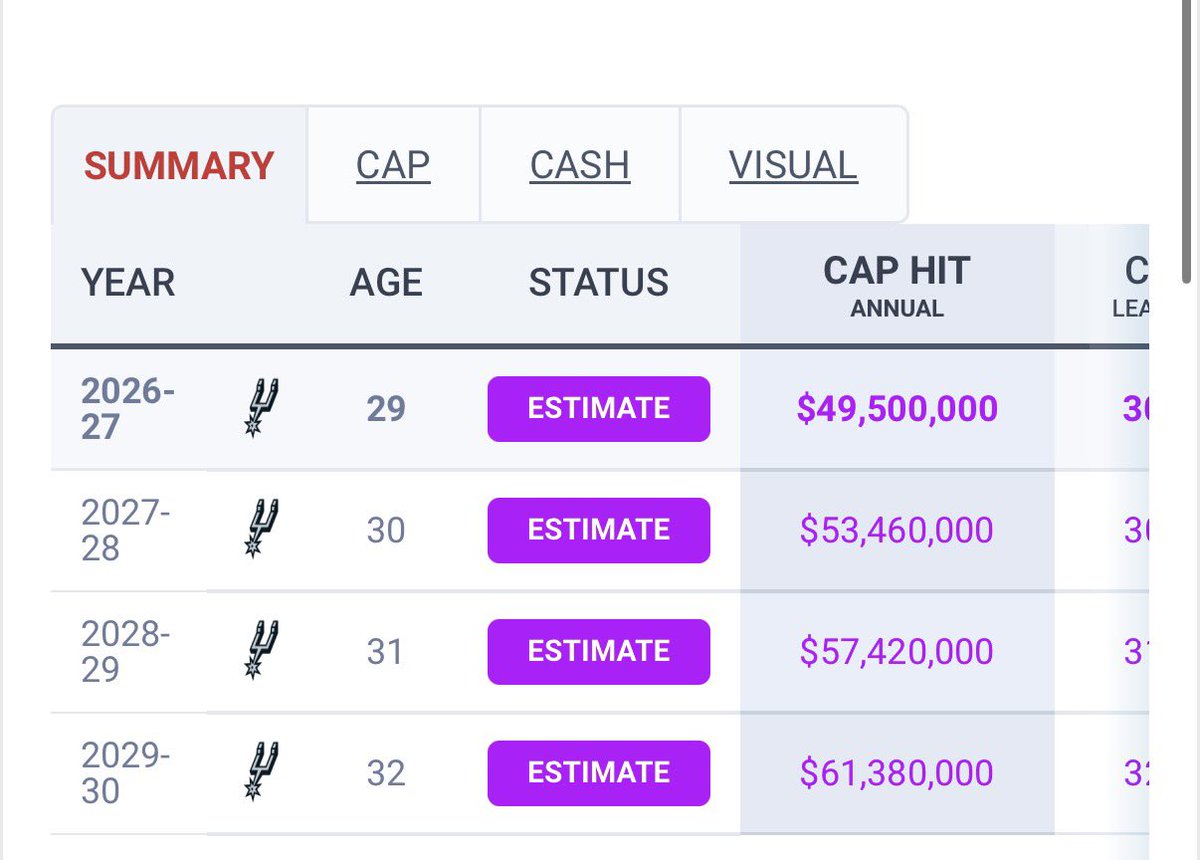Click the AGE column header

click(386, 283)
